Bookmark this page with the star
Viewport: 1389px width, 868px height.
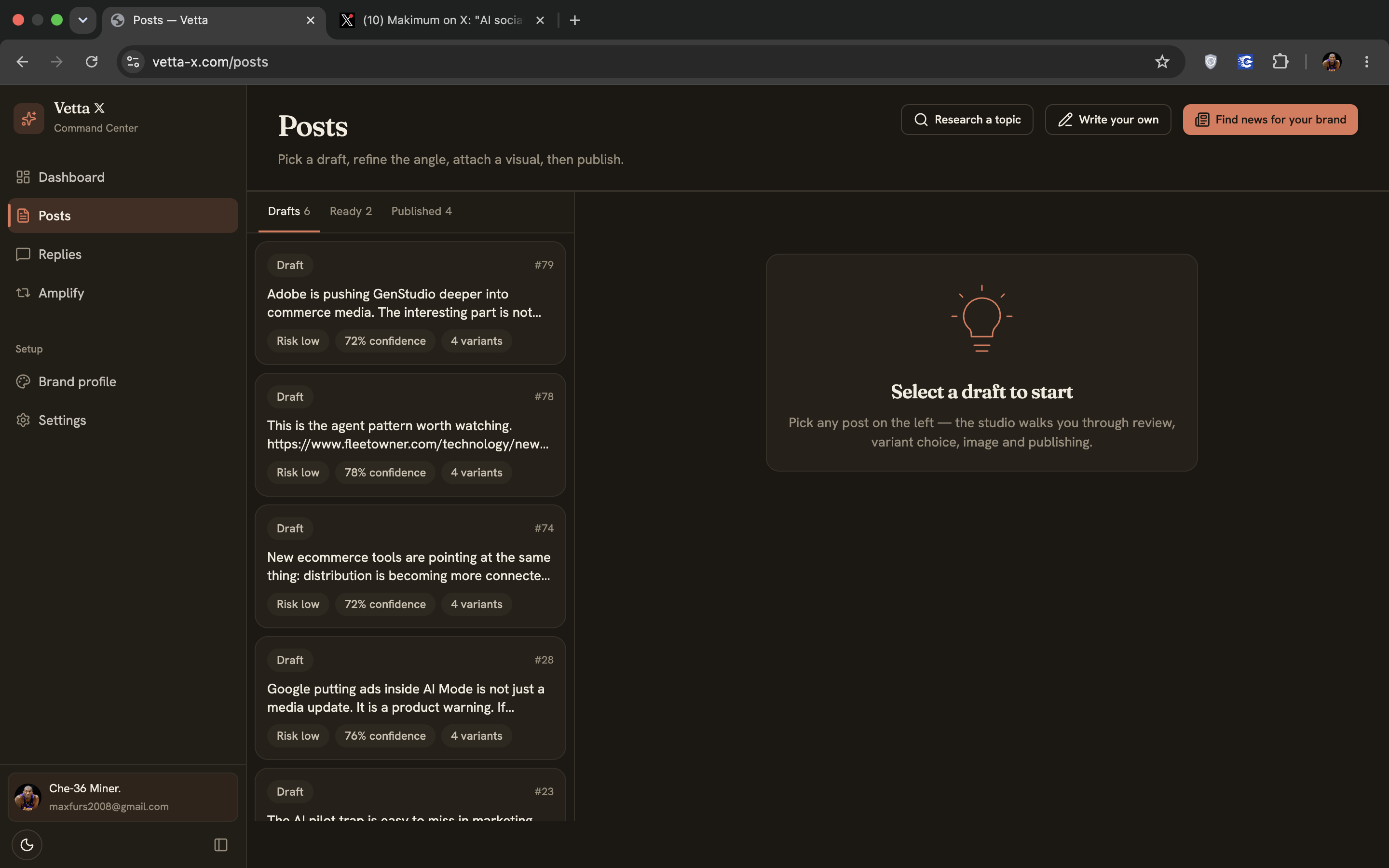1162,61
